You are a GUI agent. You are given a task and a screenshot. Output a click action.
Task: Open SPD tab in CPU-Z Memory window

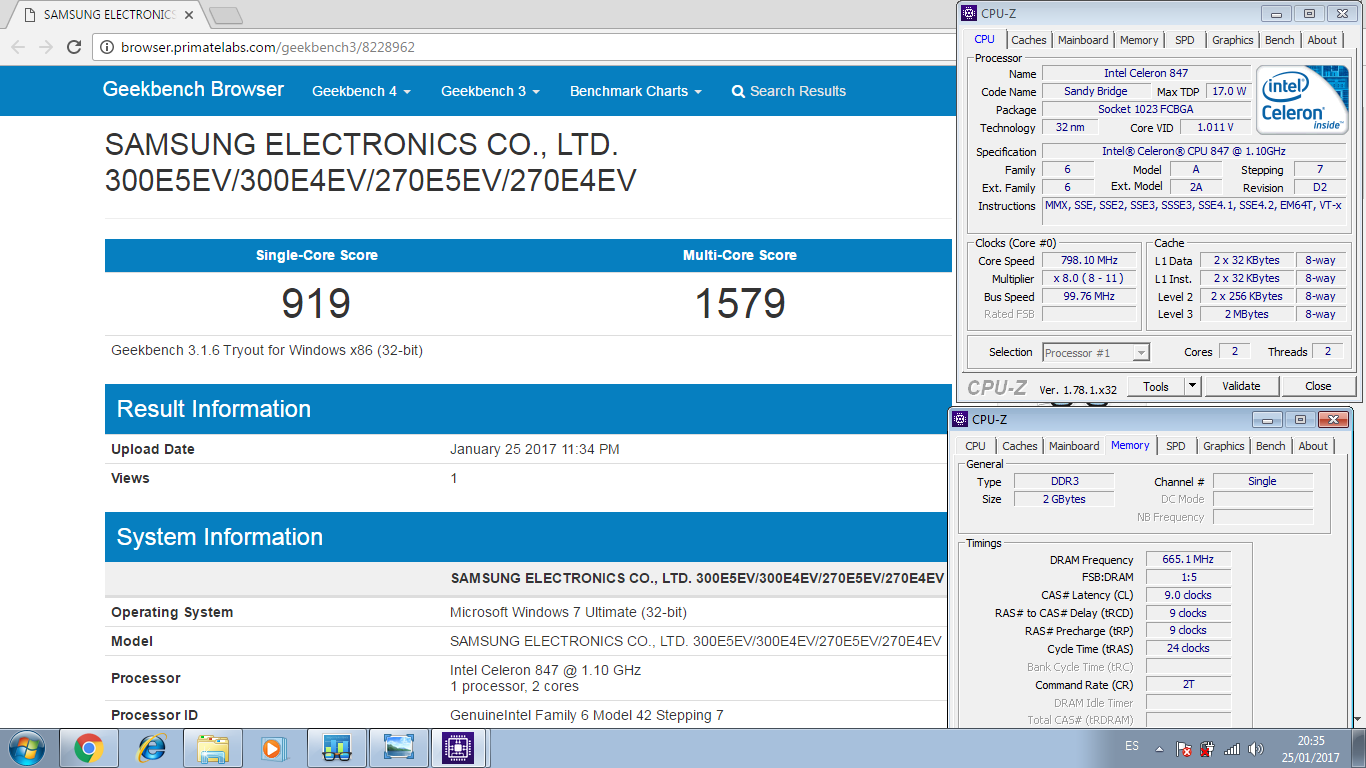coord(1176,446)
